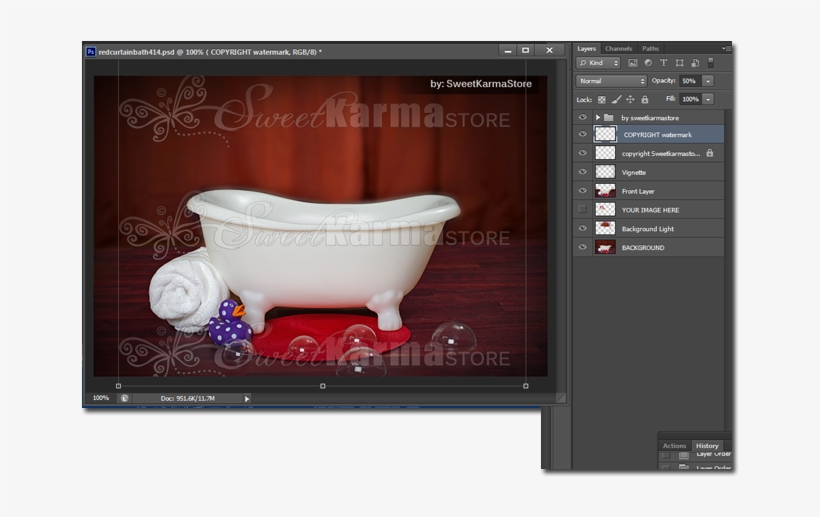This screenshot has width=820, height=517.
Task: Open the Layers panel flyout menu
Action: coord(726,48)
